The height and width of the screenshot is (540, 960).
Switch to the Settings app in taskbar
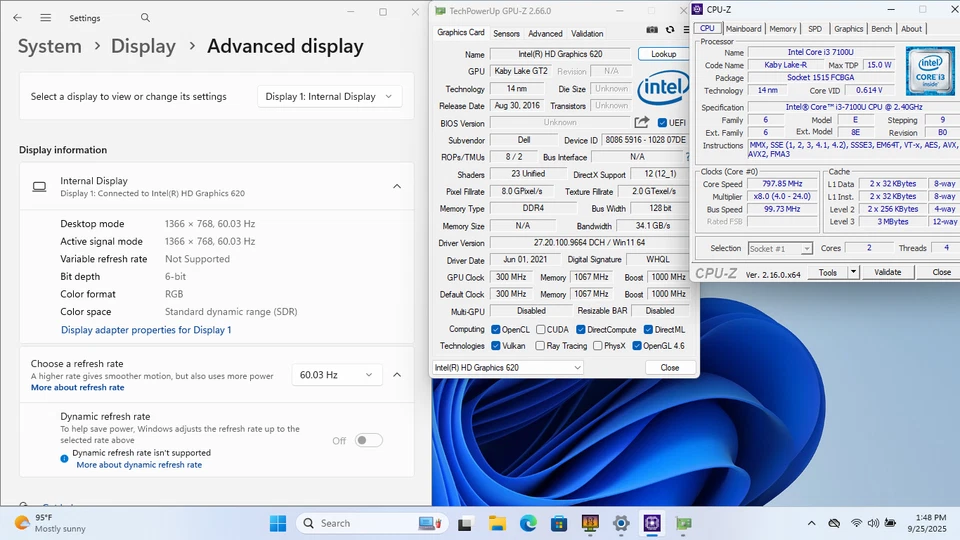621,523
